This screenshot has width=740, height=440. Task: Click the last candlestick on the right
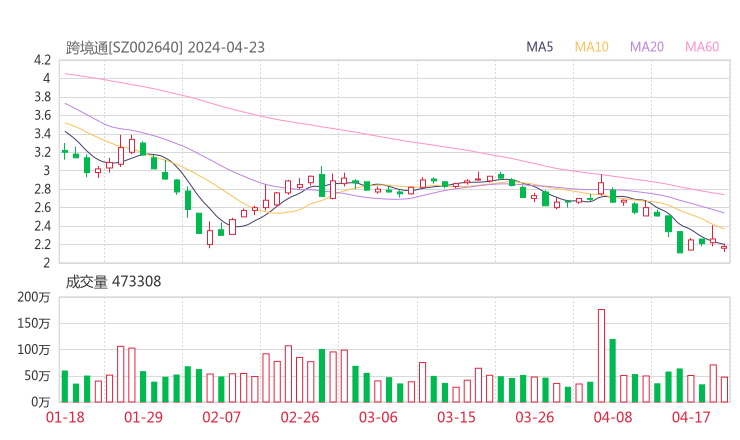724,247
